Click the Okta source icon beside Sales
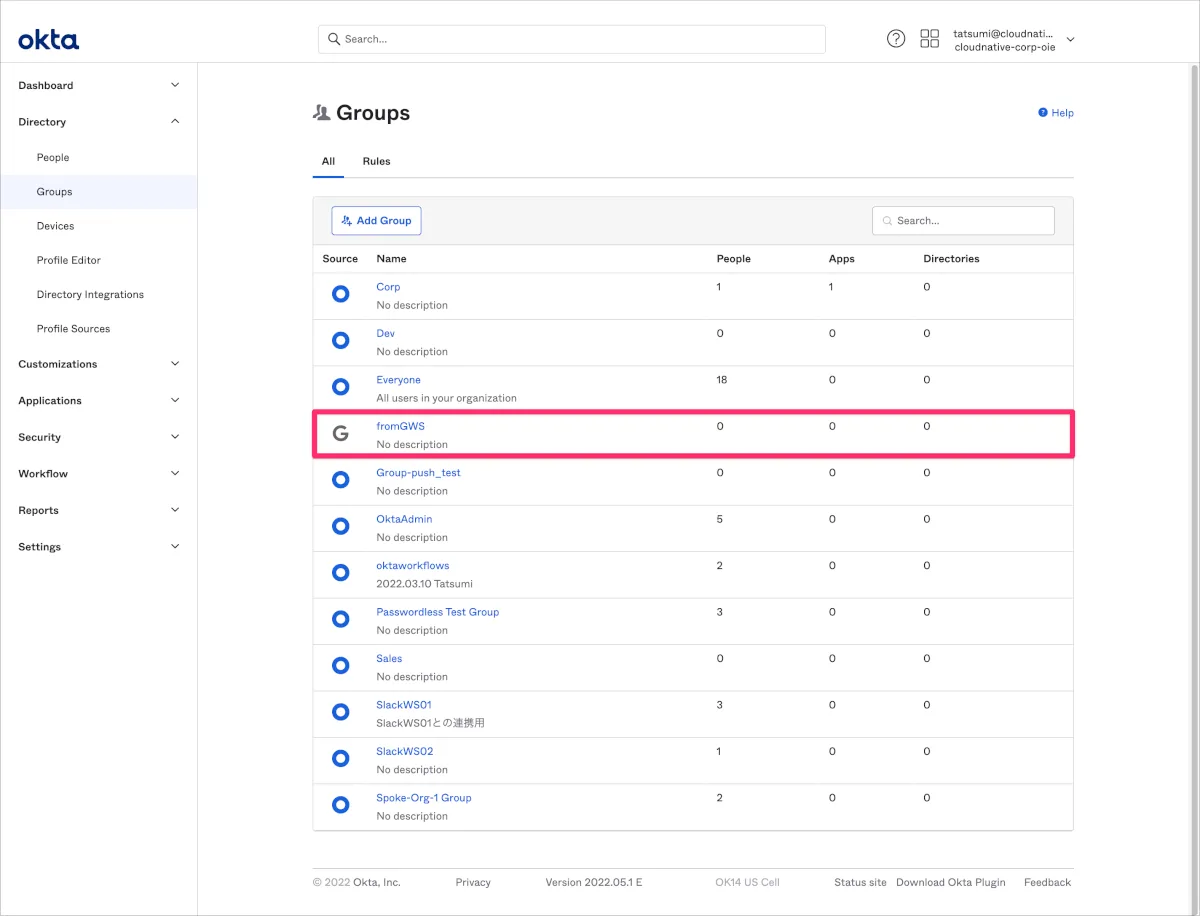The width and height of the screenshot is (1200, 916). pyautogui.click(x=340, y=666)
